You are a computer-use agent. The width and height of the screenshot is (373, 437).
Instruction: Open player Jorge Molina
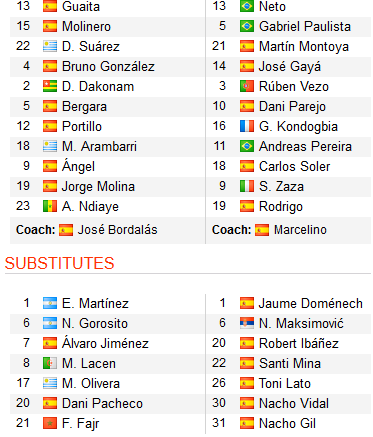(98, 187)
